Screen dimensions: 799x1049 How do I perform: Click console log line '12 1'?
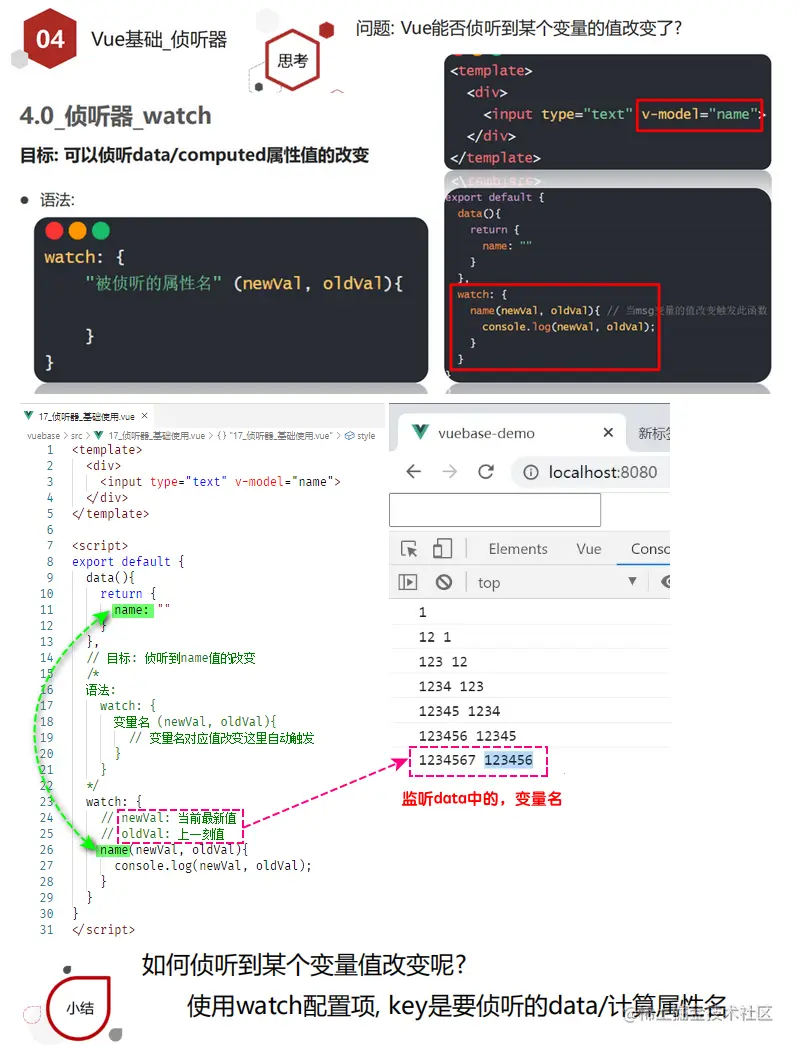click(435, 637)
